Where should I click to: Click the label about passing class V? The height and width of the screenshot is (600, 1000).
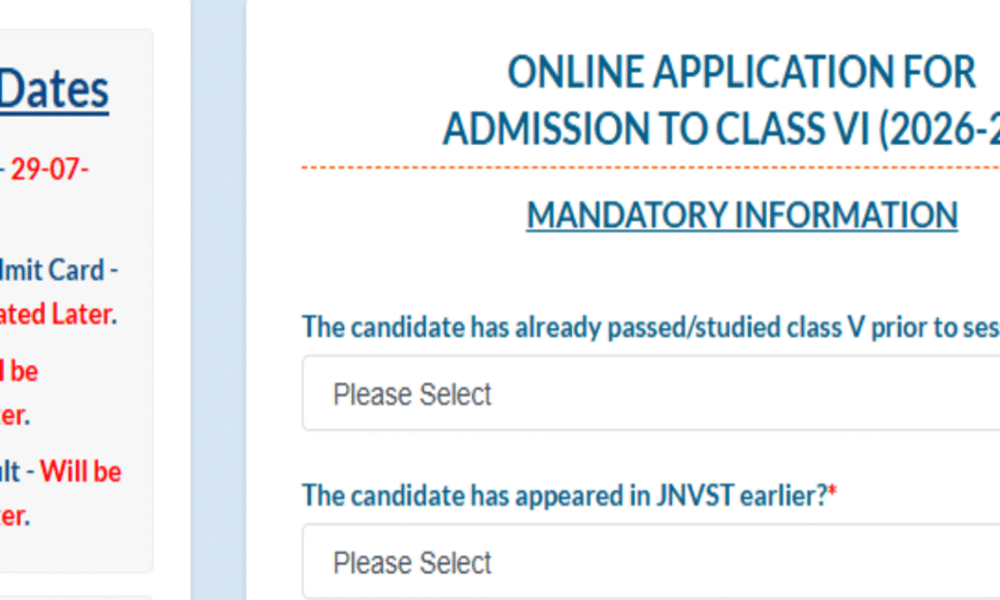click(651, 327)
